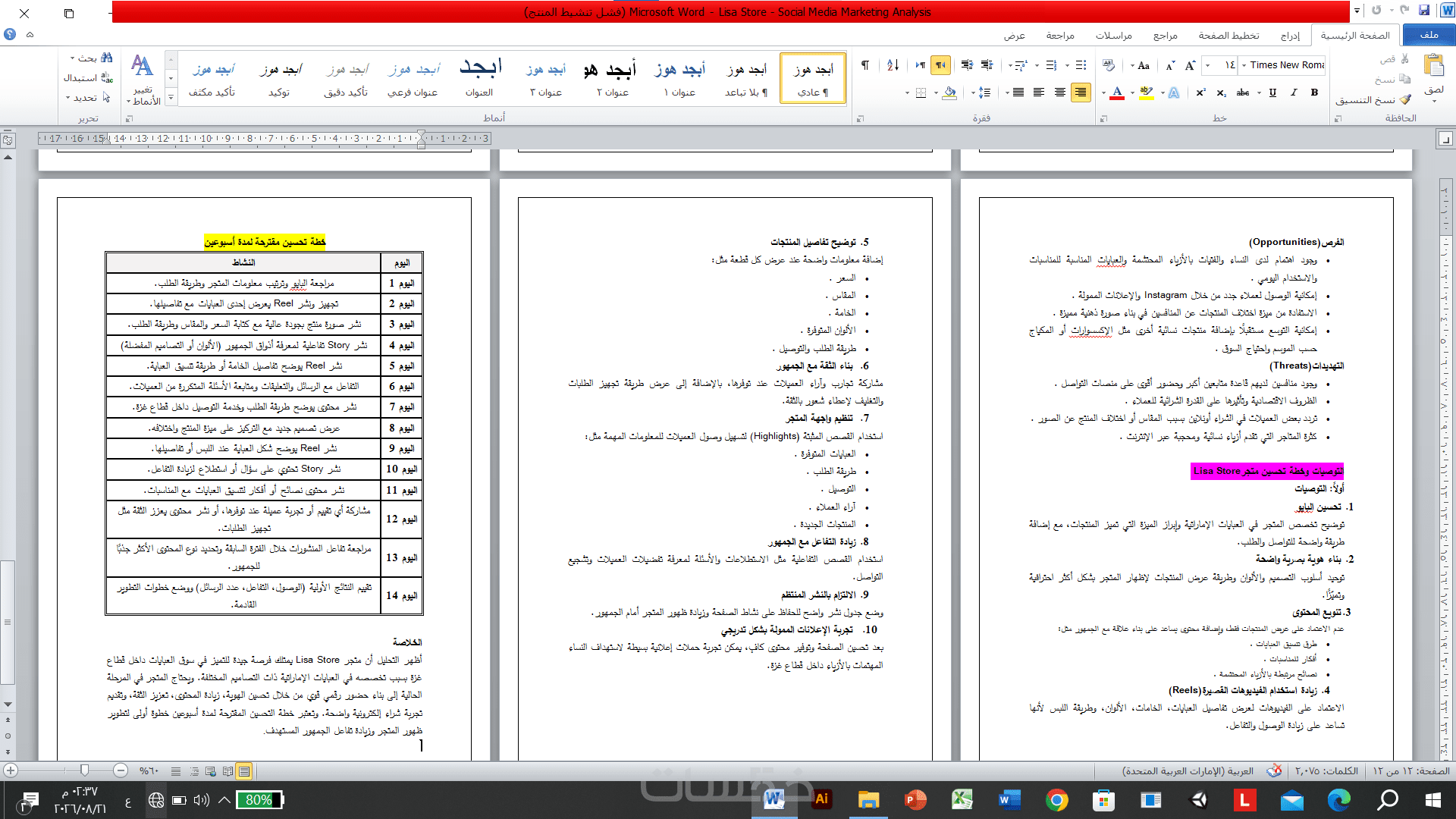
Task: Toggle Strikethrough formatting
Action: 1242,93
